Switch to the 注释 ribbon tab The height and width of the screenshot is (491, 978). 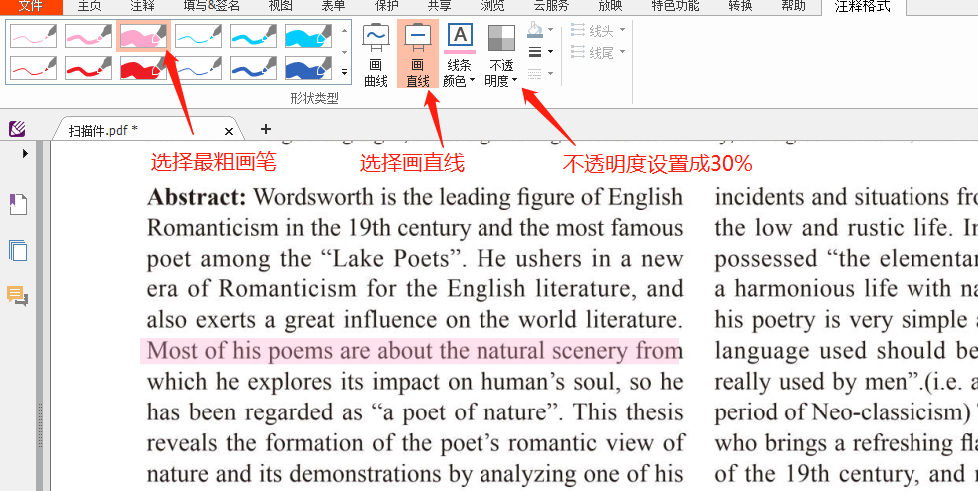(x=142, y=6)
